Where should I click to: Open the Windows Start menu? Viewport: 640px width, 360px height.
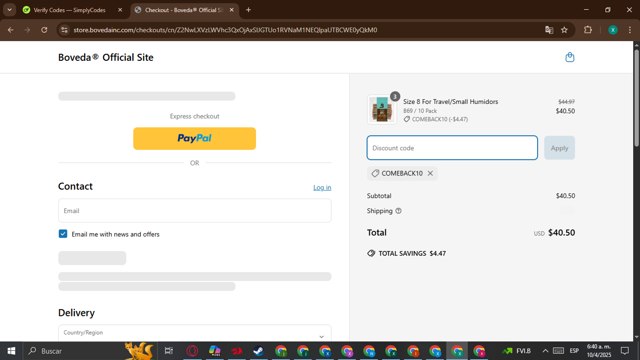pyautogui.click(x=11, y=351)
